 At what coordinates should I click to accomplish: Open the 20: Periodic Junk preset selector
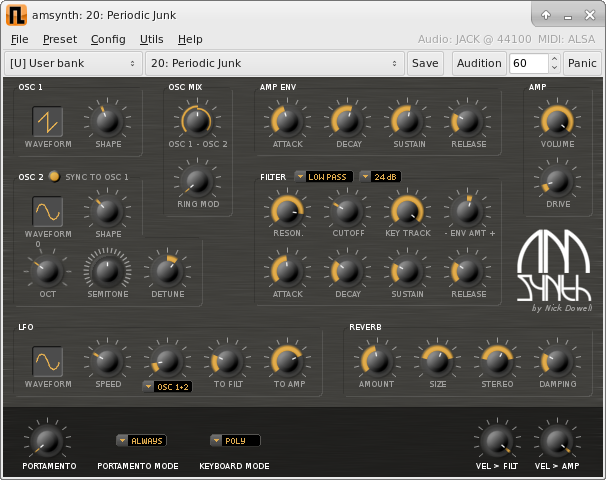pyautogui.click(x=275, y=63)
